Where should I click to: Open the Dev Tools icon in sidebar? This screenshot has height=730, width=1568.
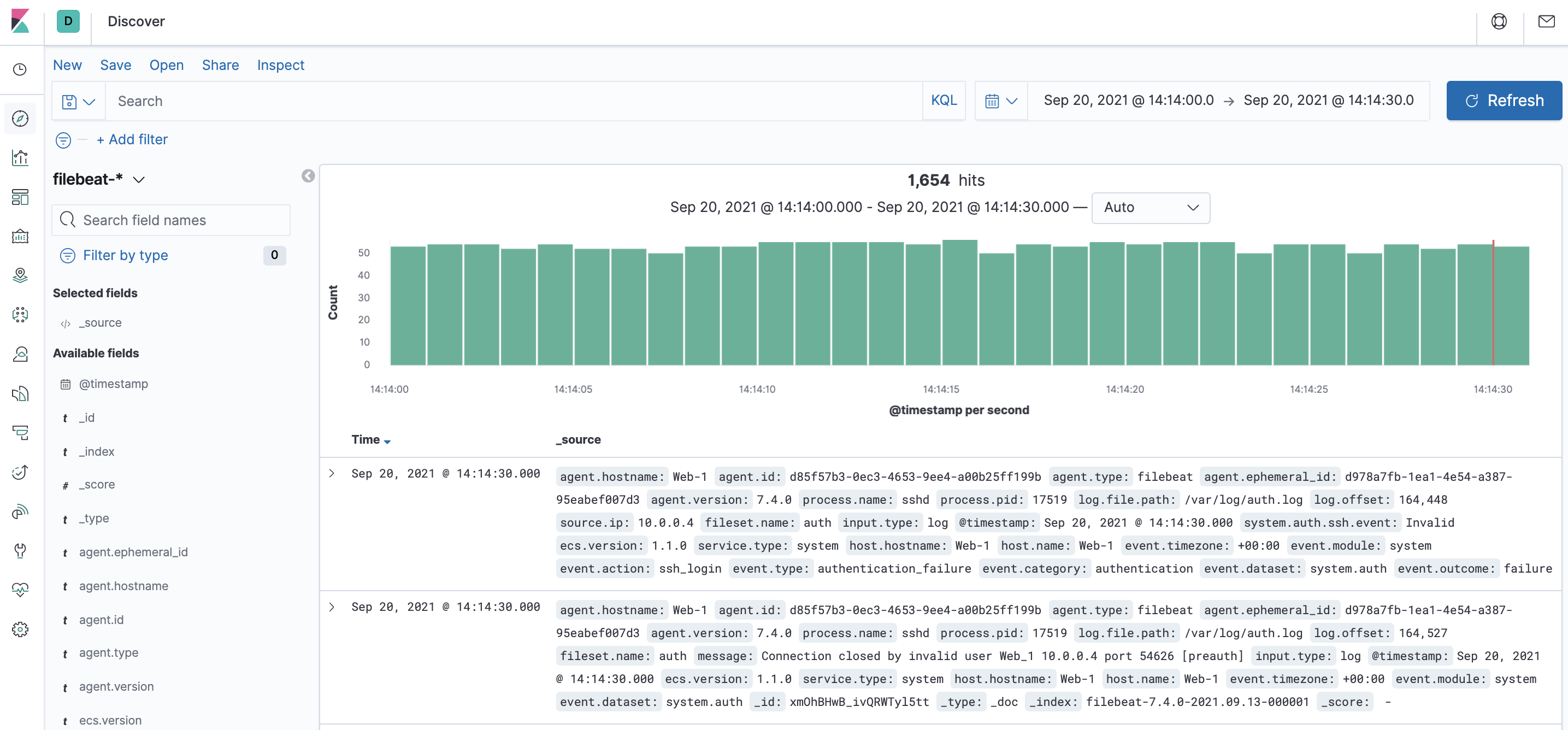tap(20, 550)
